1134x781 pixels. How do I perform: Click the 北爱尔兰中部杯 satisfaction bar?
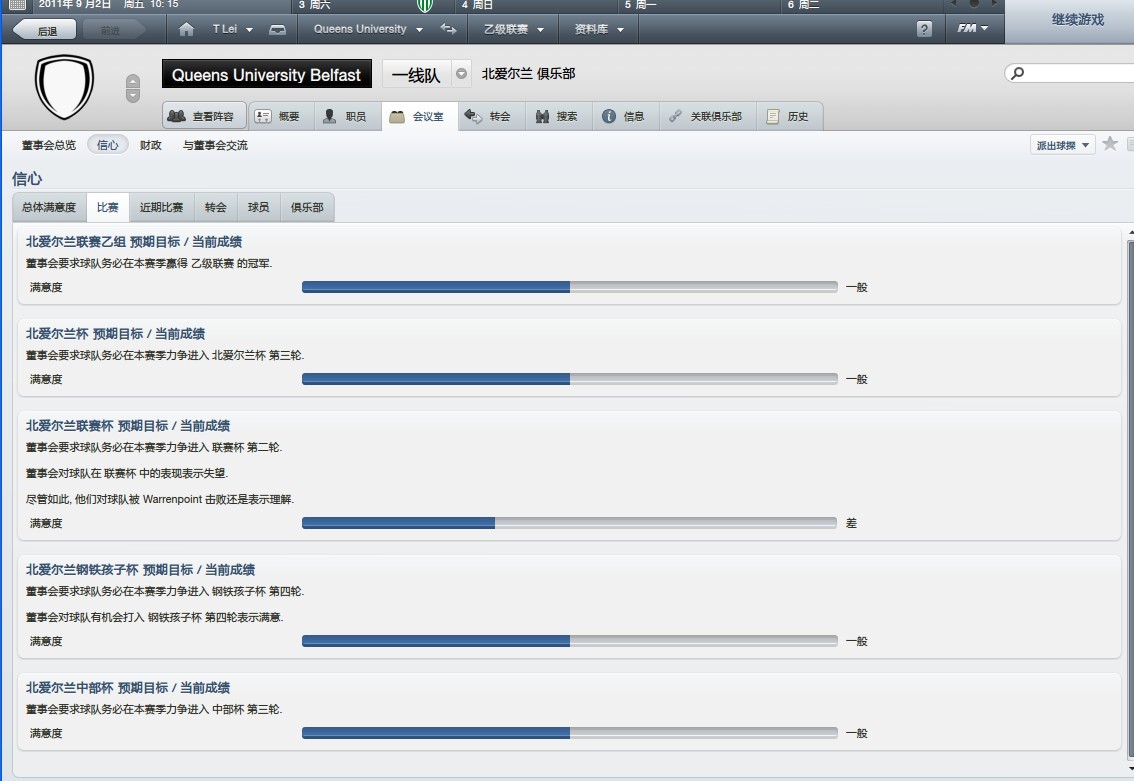[x=569, y=733]
